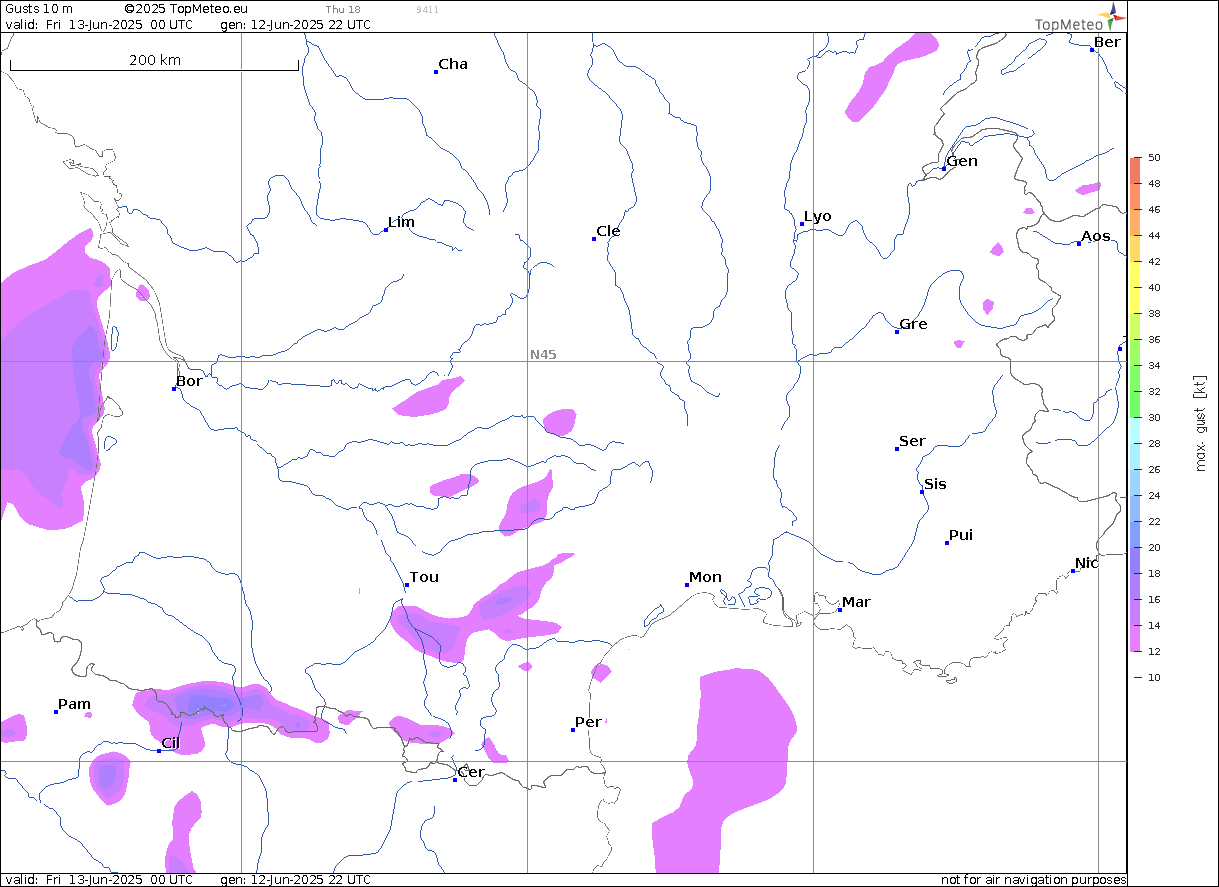Click the 20 value on the gust legend

pos(1154,548)
